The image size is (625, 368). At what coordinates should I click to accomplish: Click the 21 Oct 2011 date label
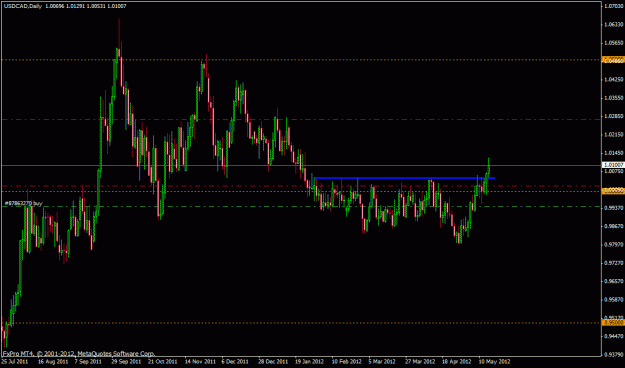(162, 362)
